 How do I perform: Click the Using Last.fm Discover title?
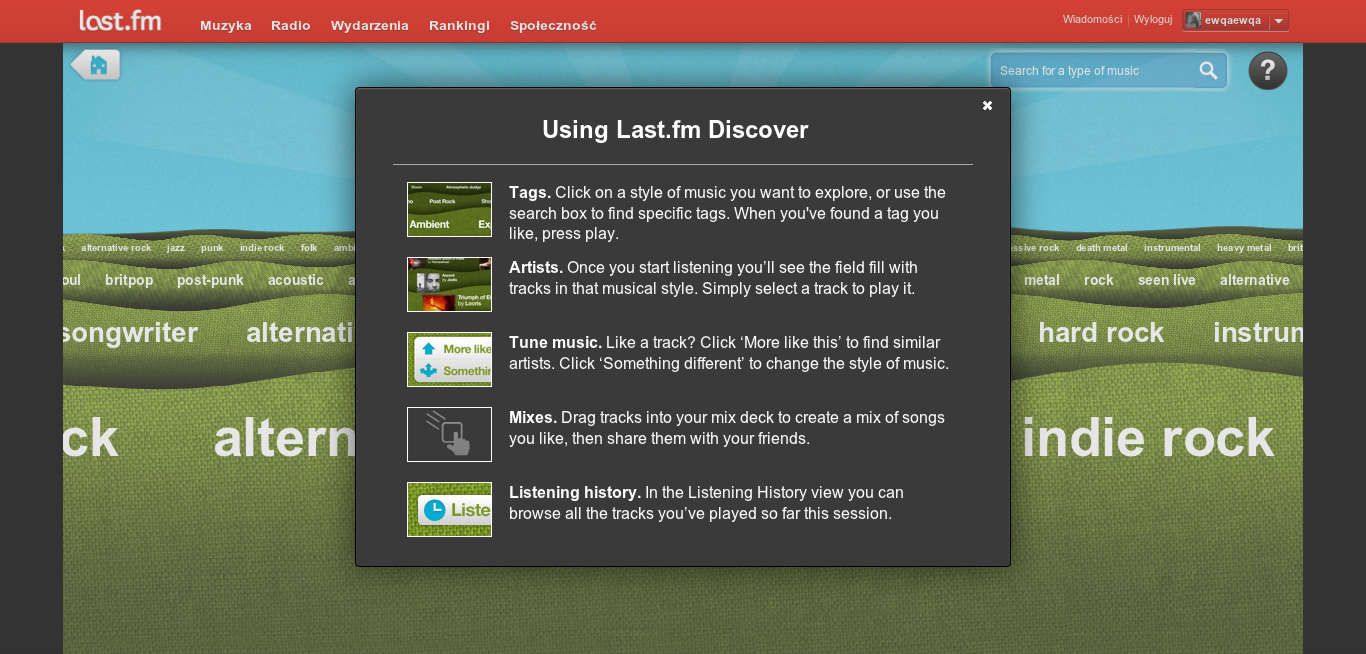pos(675,129)
